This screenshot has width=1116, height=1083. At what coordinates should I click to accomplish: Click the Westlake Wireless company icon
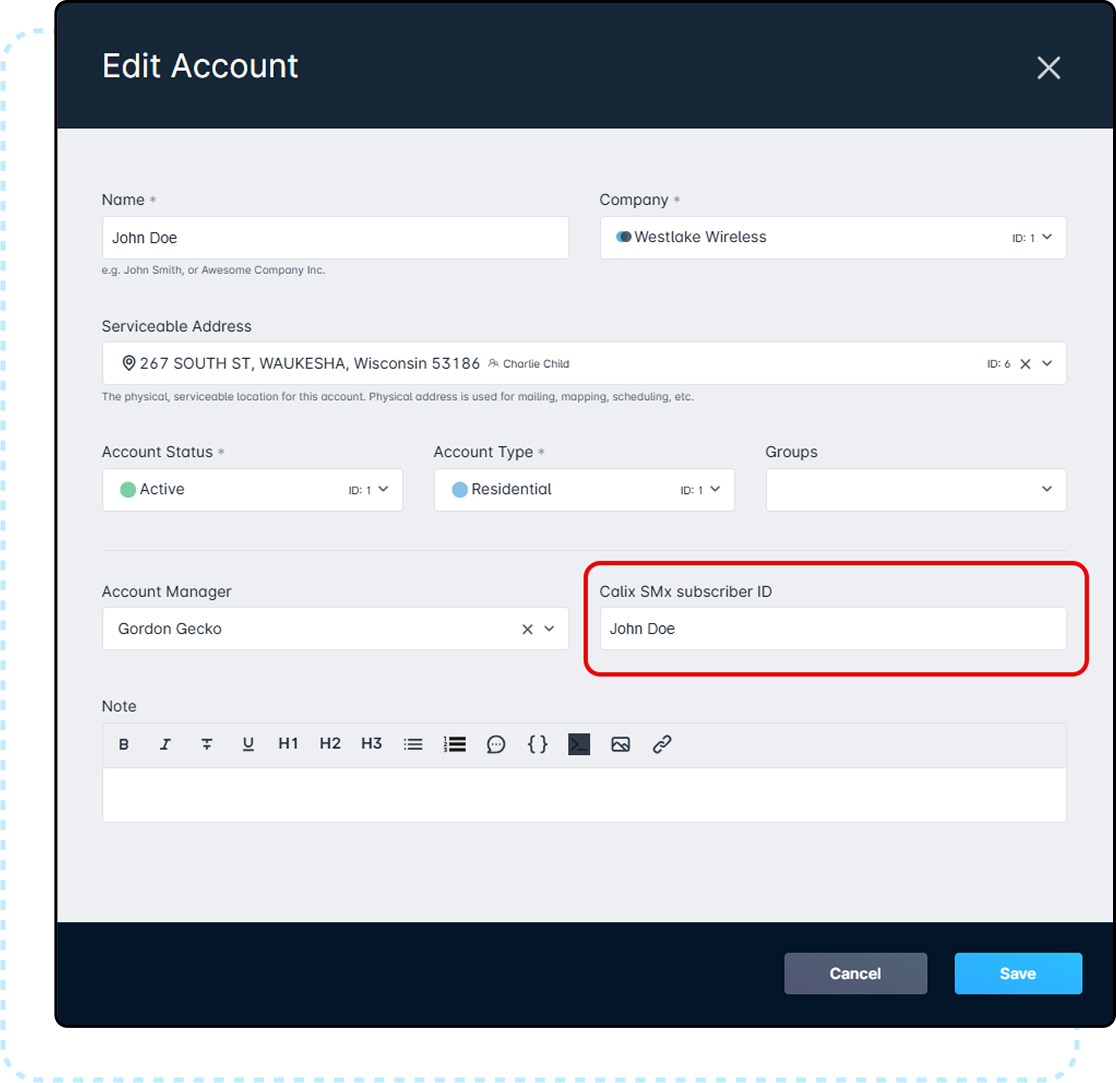point(623,237)
